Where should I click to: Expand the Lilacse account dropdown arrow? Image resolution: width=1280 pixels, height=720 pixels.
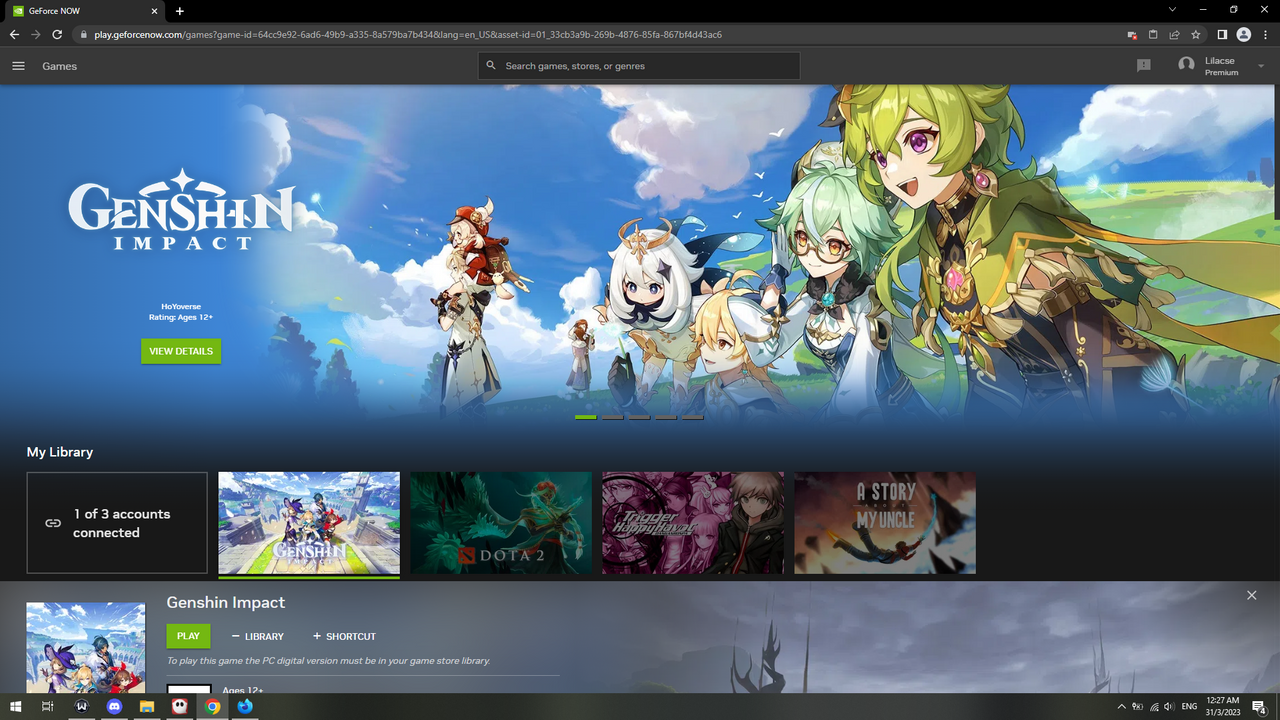coord(1260,66)
